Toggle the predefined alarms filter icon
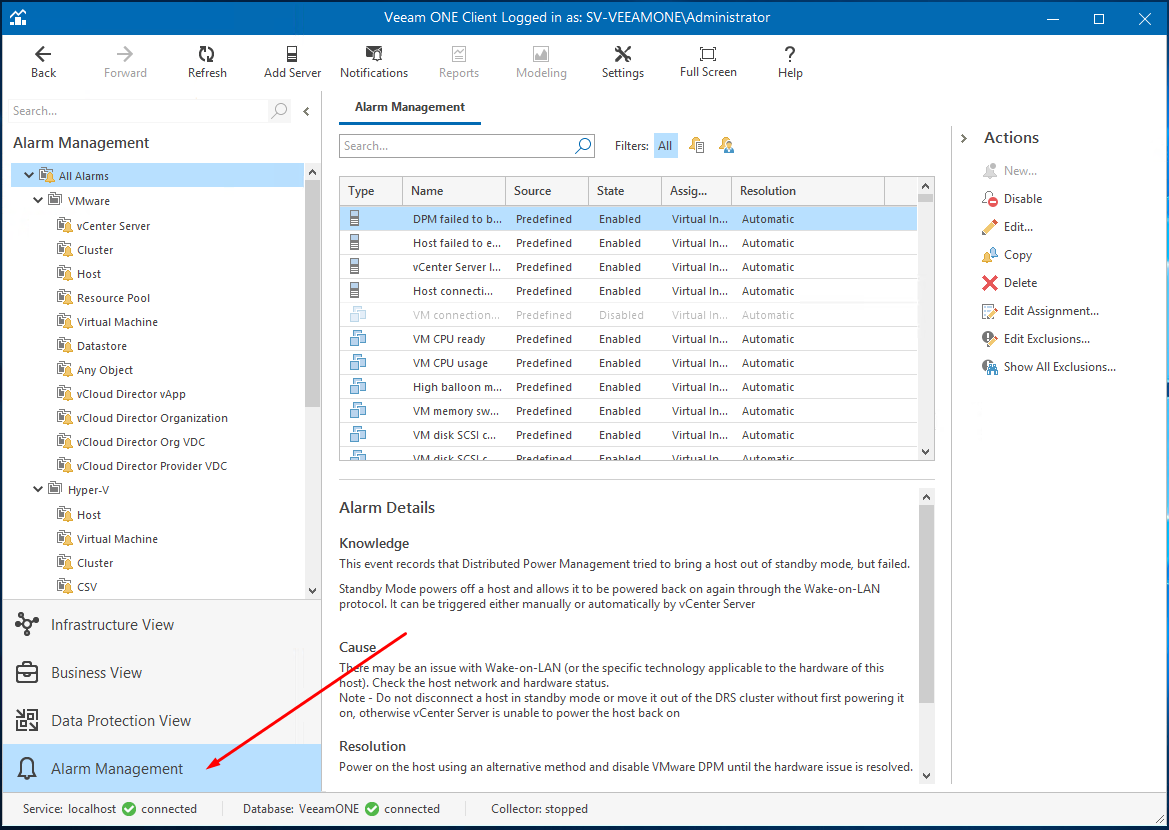 coord(697,146)
